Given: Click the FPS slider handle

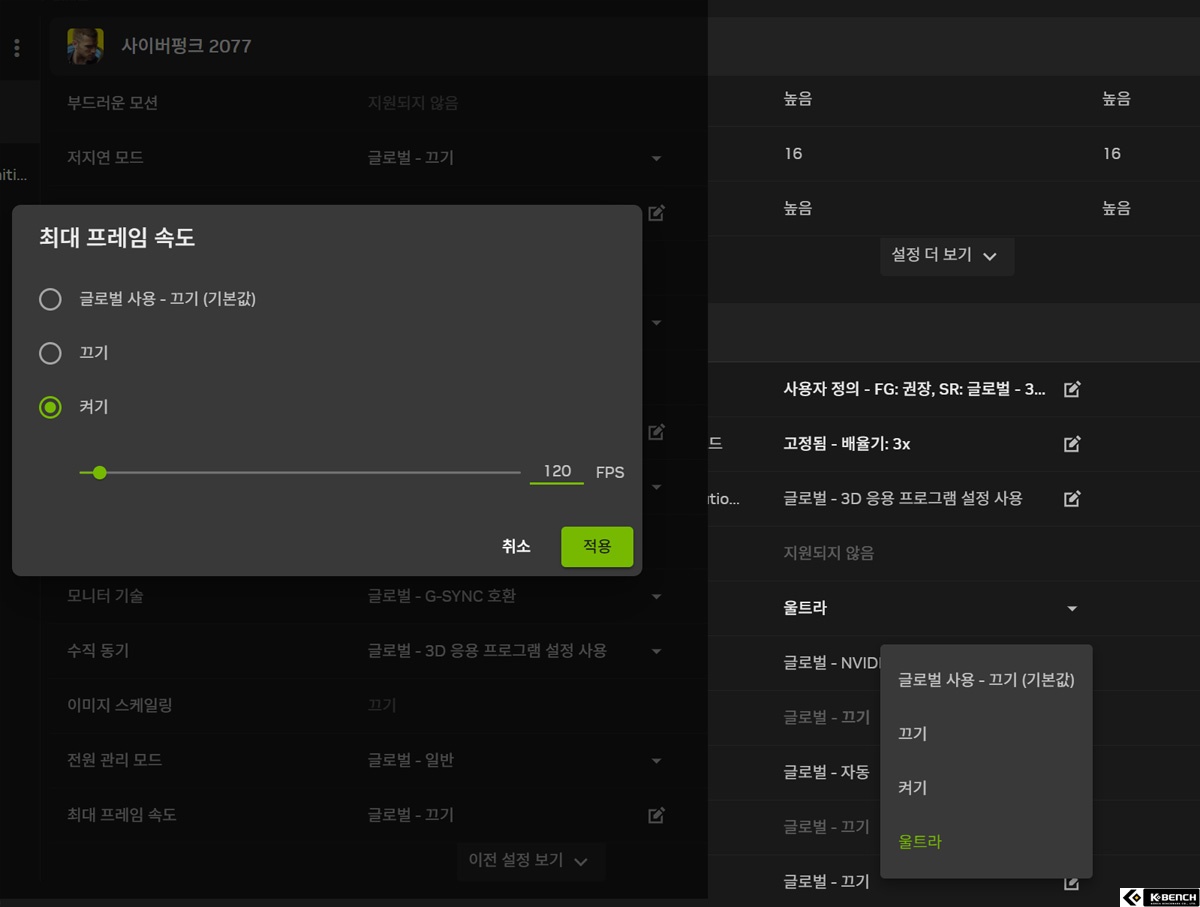Looking at the screenshot, I should pos(99,472).
